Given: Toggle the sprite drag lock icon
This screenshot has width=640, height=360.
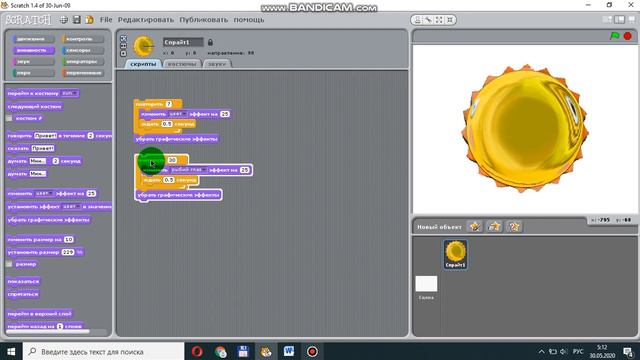Looking at the screenshot, I should point(210,42).
